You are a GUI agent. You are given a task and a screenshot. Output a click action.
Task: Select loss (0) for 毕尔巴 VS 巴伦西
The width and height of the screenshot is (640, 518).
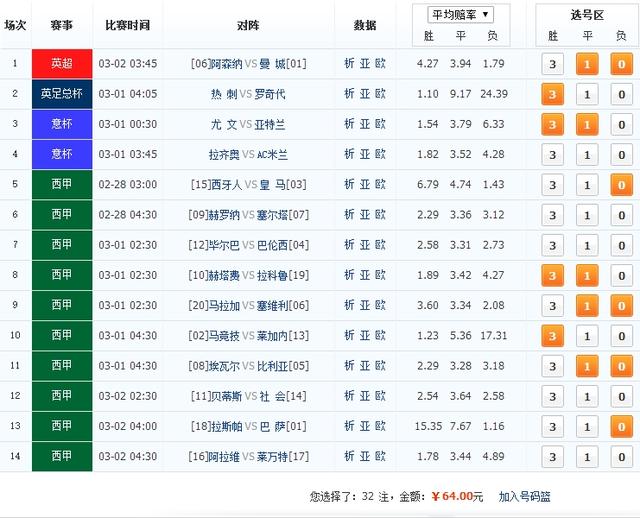(x=621, y=245)
